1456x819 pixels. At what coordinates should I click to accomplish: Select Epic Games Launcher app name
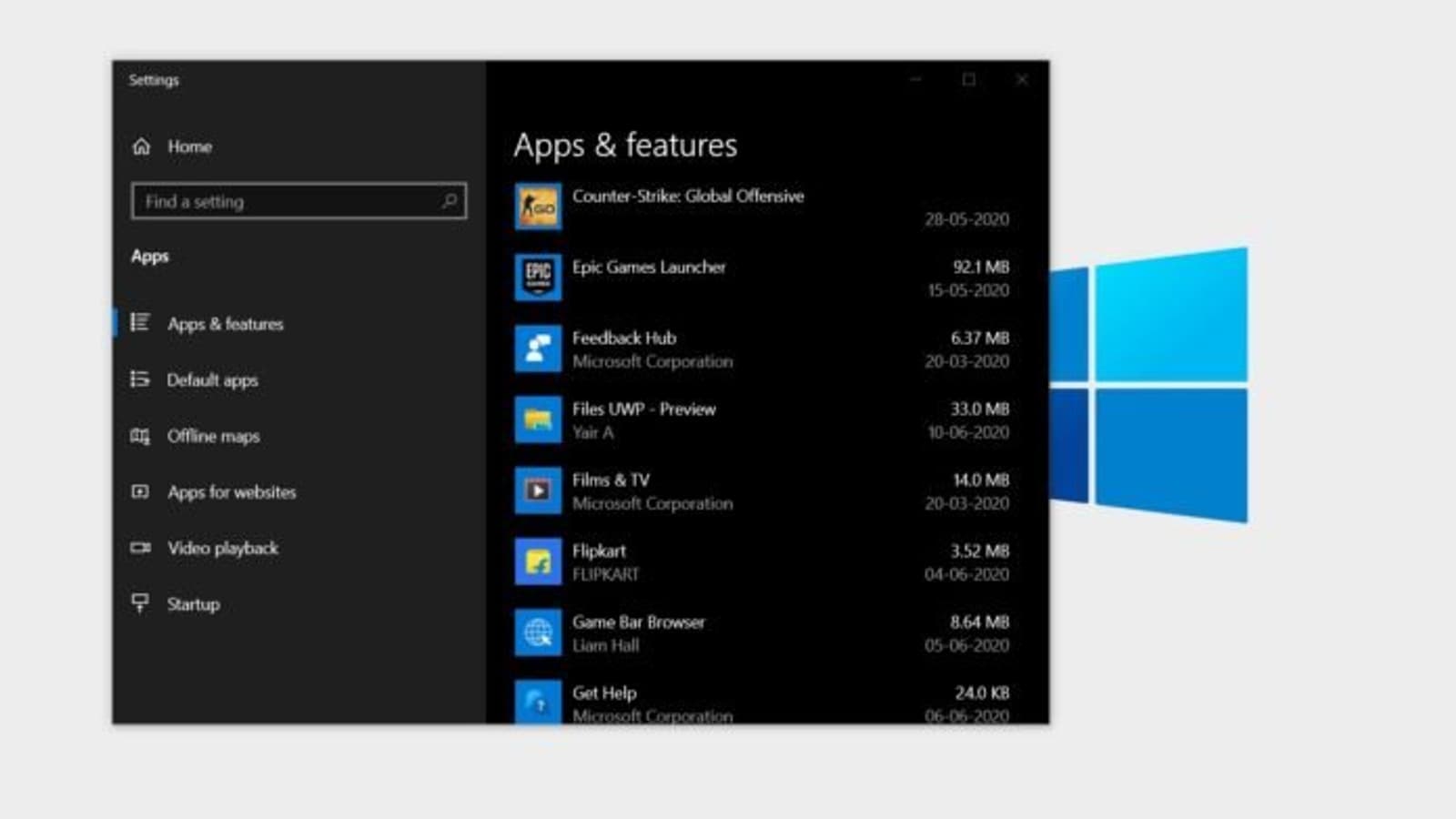pos(649,267)
